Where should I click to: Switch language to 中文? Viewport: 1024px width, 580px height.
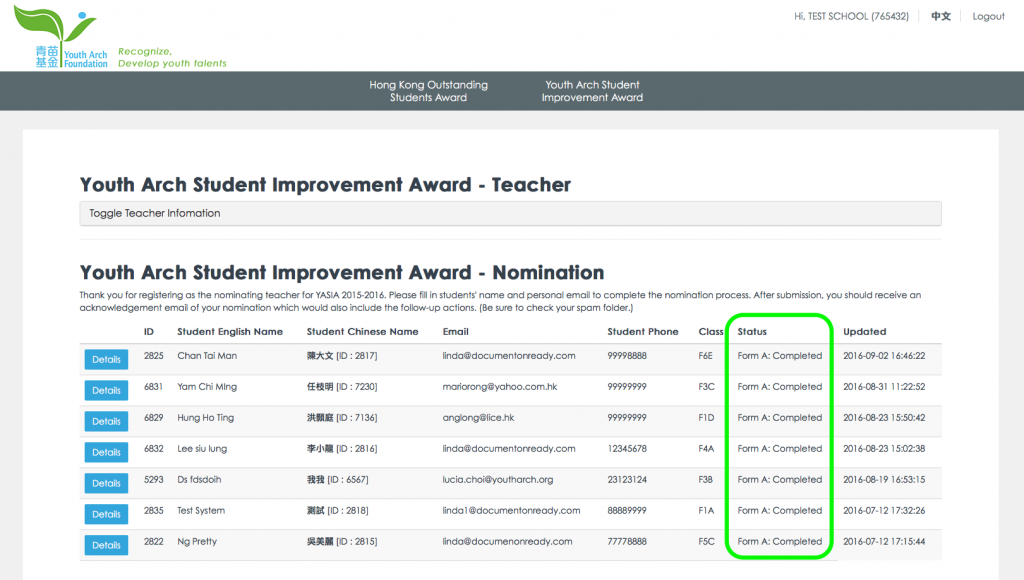940,16
